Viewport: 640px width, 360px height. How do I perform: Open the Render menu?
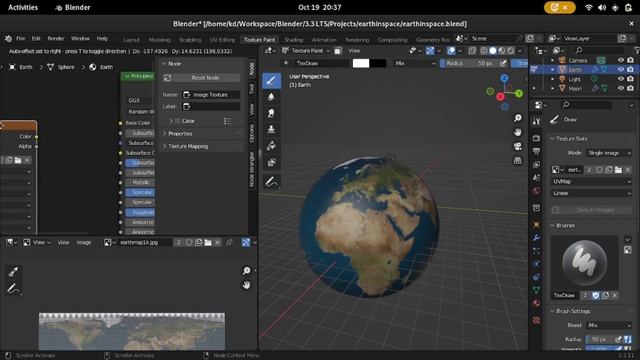pos(56,38)
